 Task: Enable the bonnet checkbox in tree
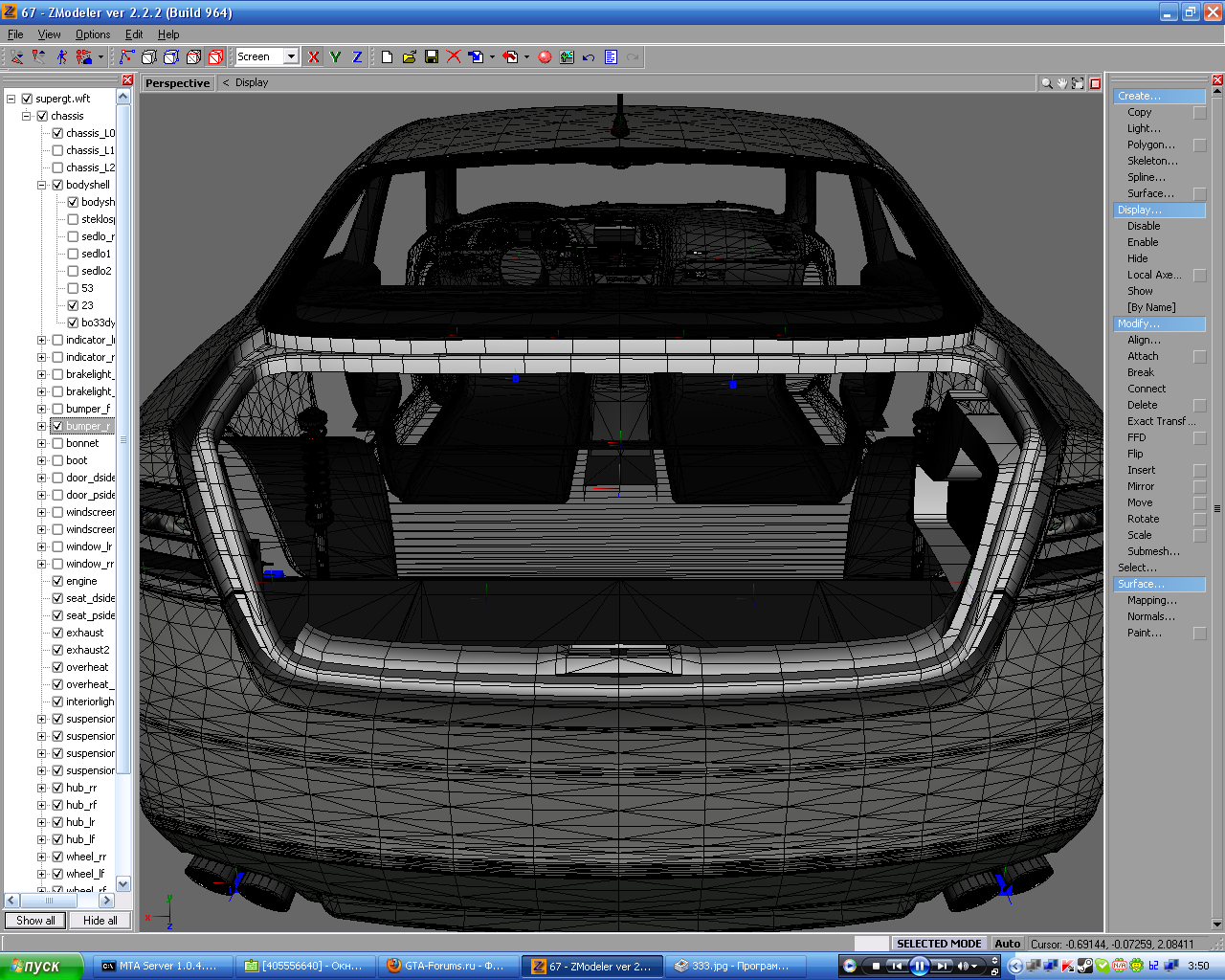tap(57, 443)
